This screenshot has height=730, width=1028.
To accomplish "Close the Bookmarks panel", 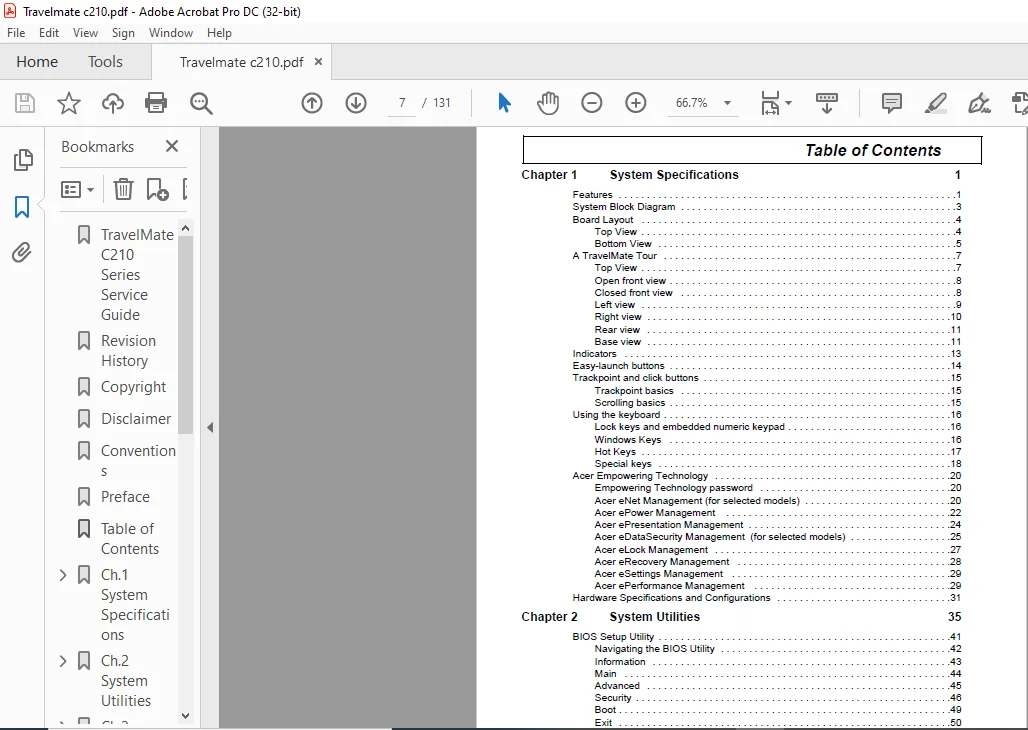I will coord(172,146).
